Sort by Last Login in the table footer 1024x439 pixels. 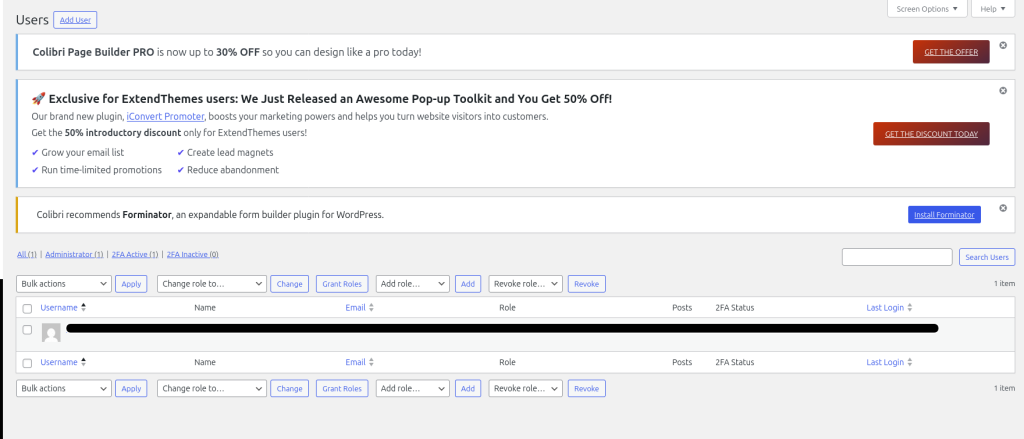[x=885, y=362]
